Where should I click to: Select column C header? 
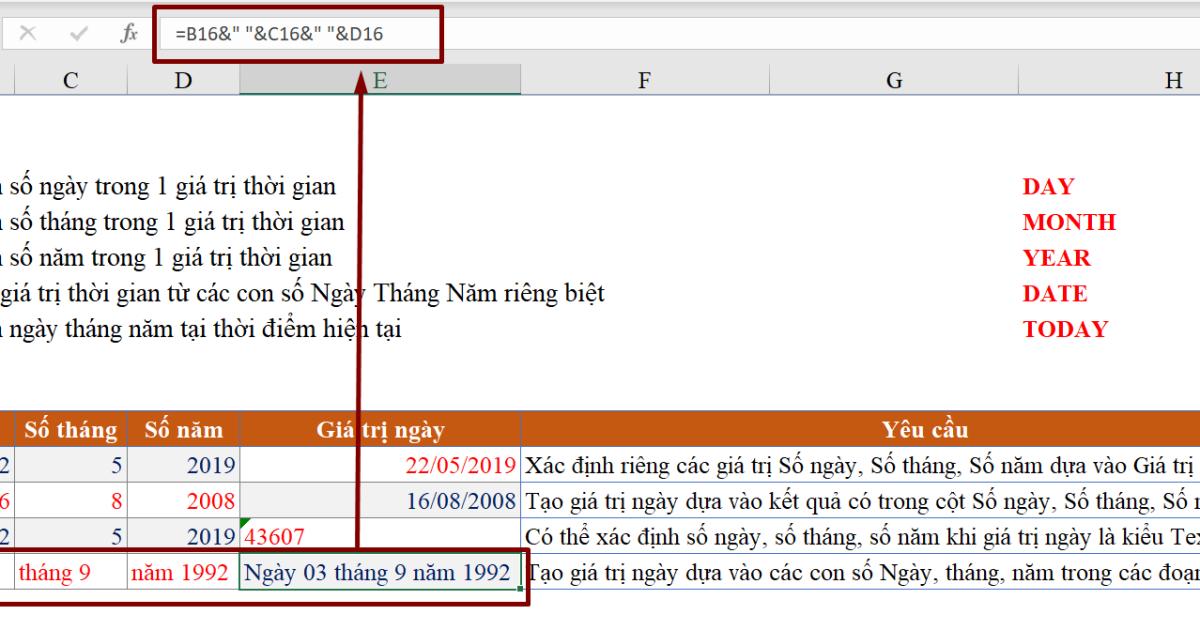point(69,78)
